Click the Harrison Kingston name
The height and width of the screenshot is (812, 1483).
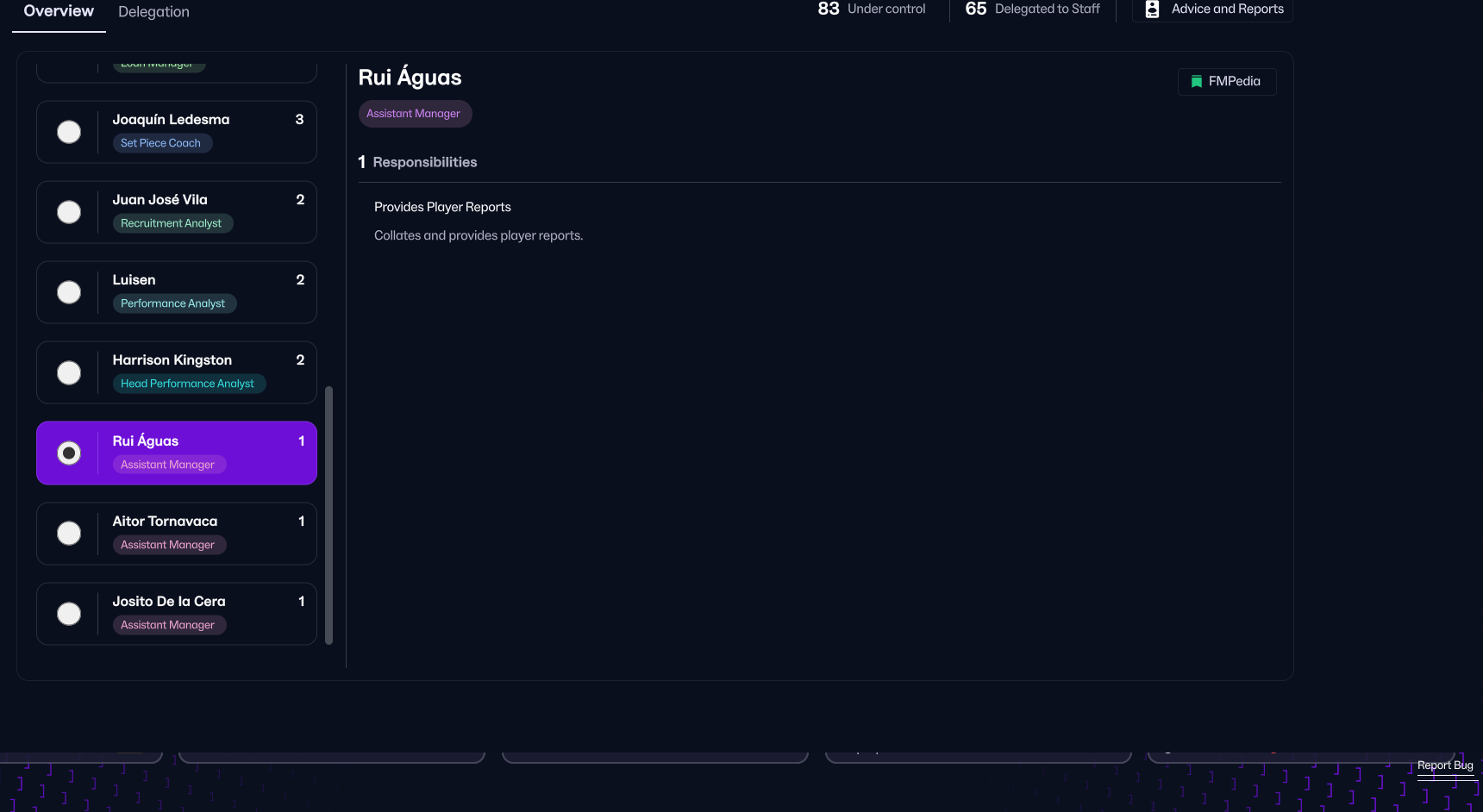pos(172,360)
